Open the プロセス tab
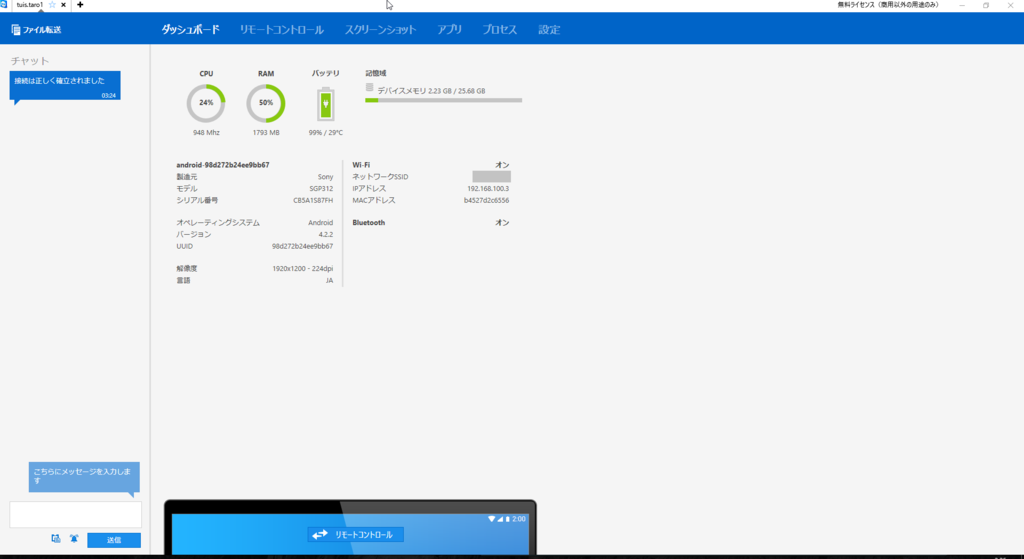This screenshot has width=1024, height=559. tap(500, 29)
